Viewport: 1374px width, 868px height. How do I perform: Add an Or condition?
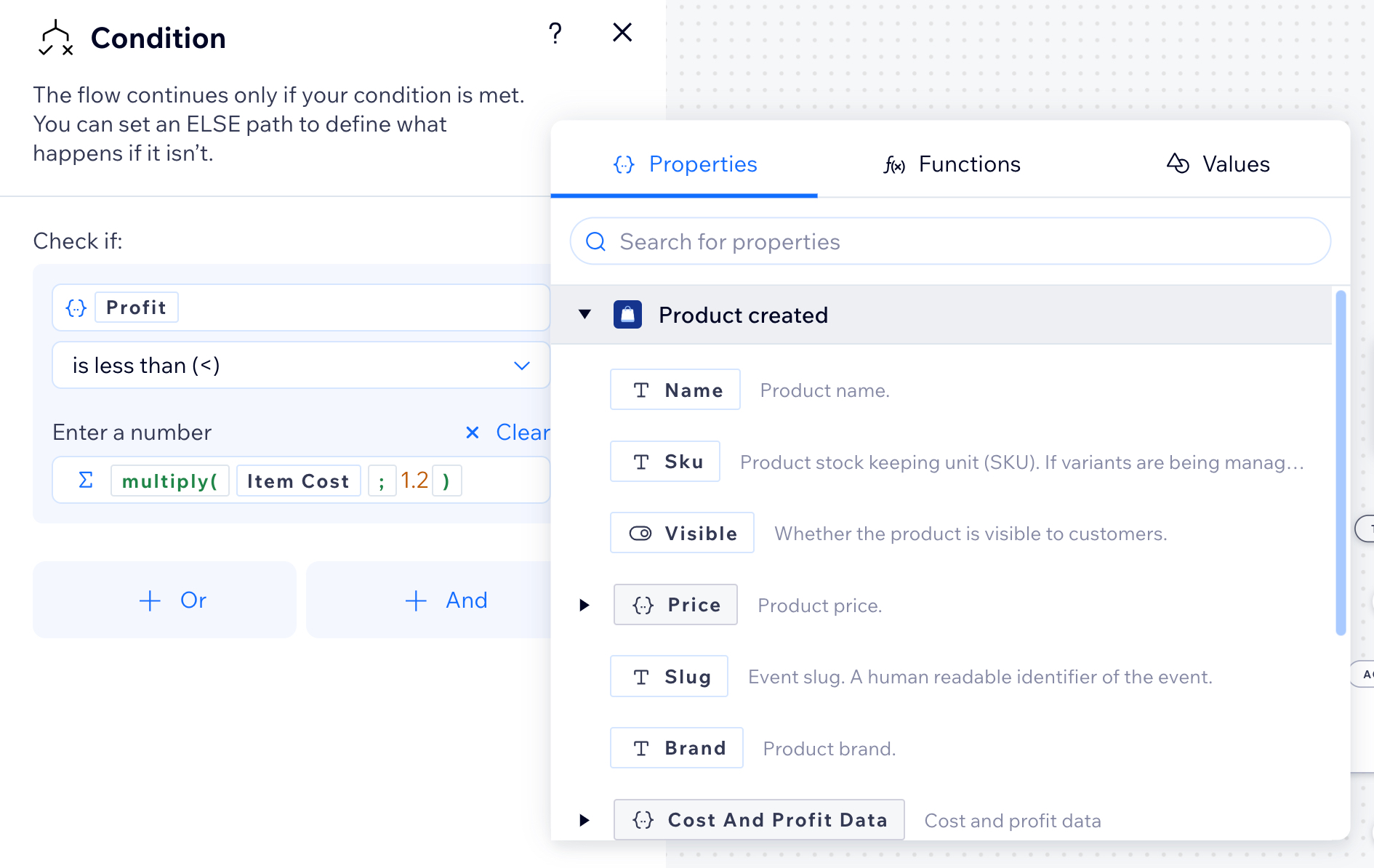pyautogui.click(x=164, y=600)
